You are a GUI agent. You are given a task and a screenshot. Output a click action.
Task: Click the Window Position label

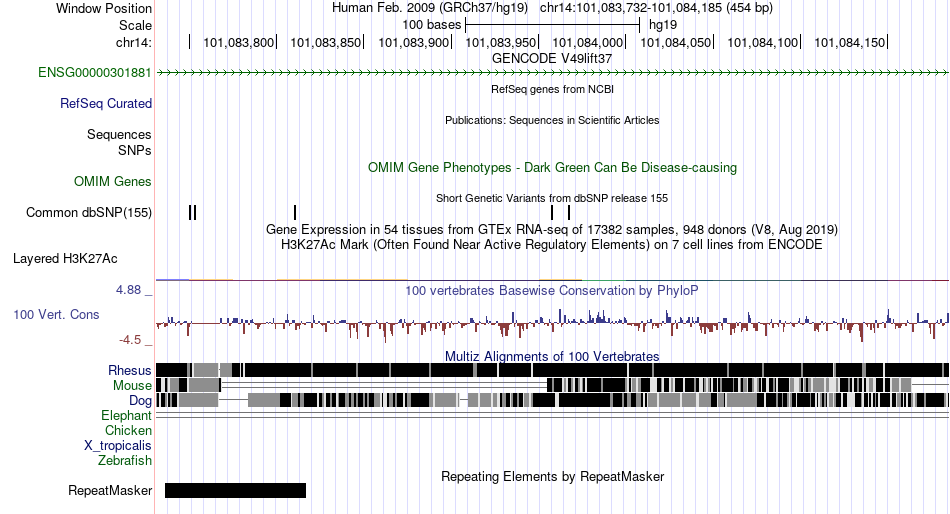coord(104,8)
